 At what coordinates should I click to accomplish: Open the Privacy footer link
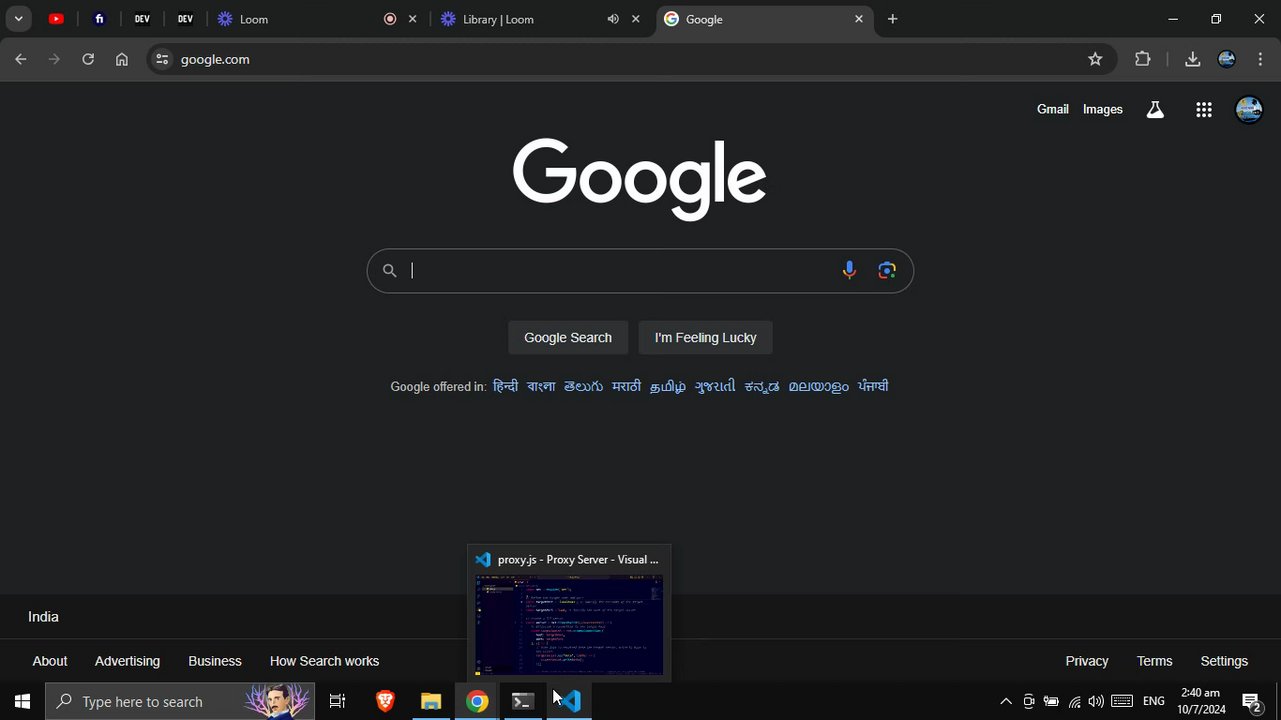tap(1087, 661)
